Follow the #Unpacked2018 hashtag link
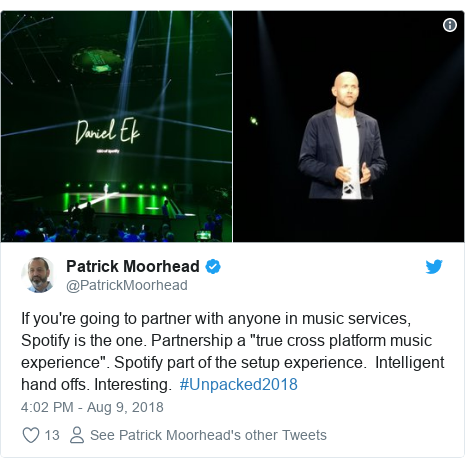The image size is (465, 468). click(238, 384)
